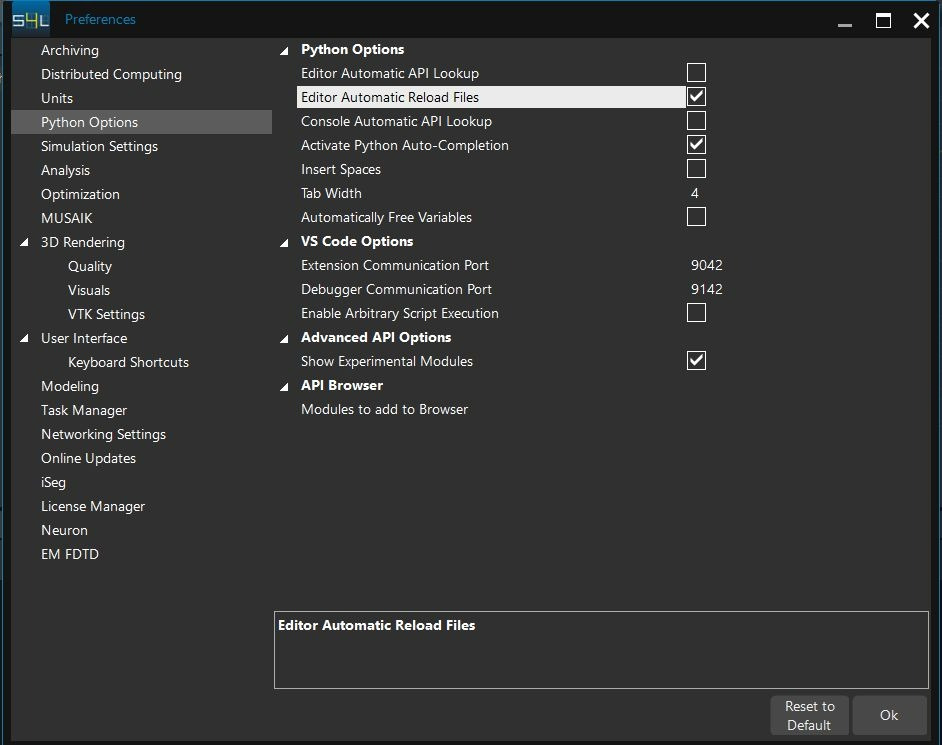Image resolution: width=942 pixels, height=745 pixels.
Task: Collapse the Advanced API Options section
Action: (x=284, y=338)
